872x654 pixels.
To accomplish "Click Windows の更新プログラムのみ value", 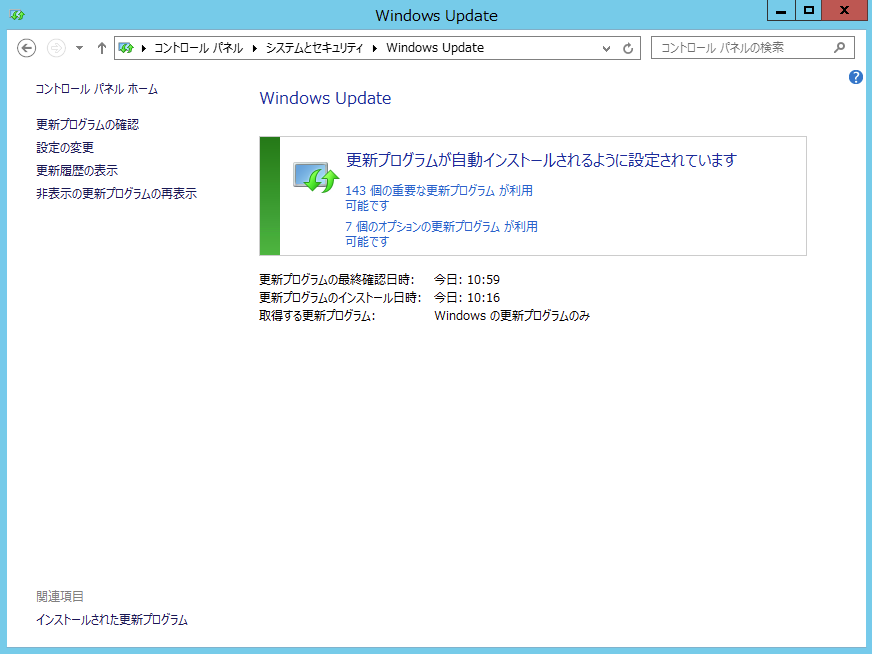I will coord(512,316).
